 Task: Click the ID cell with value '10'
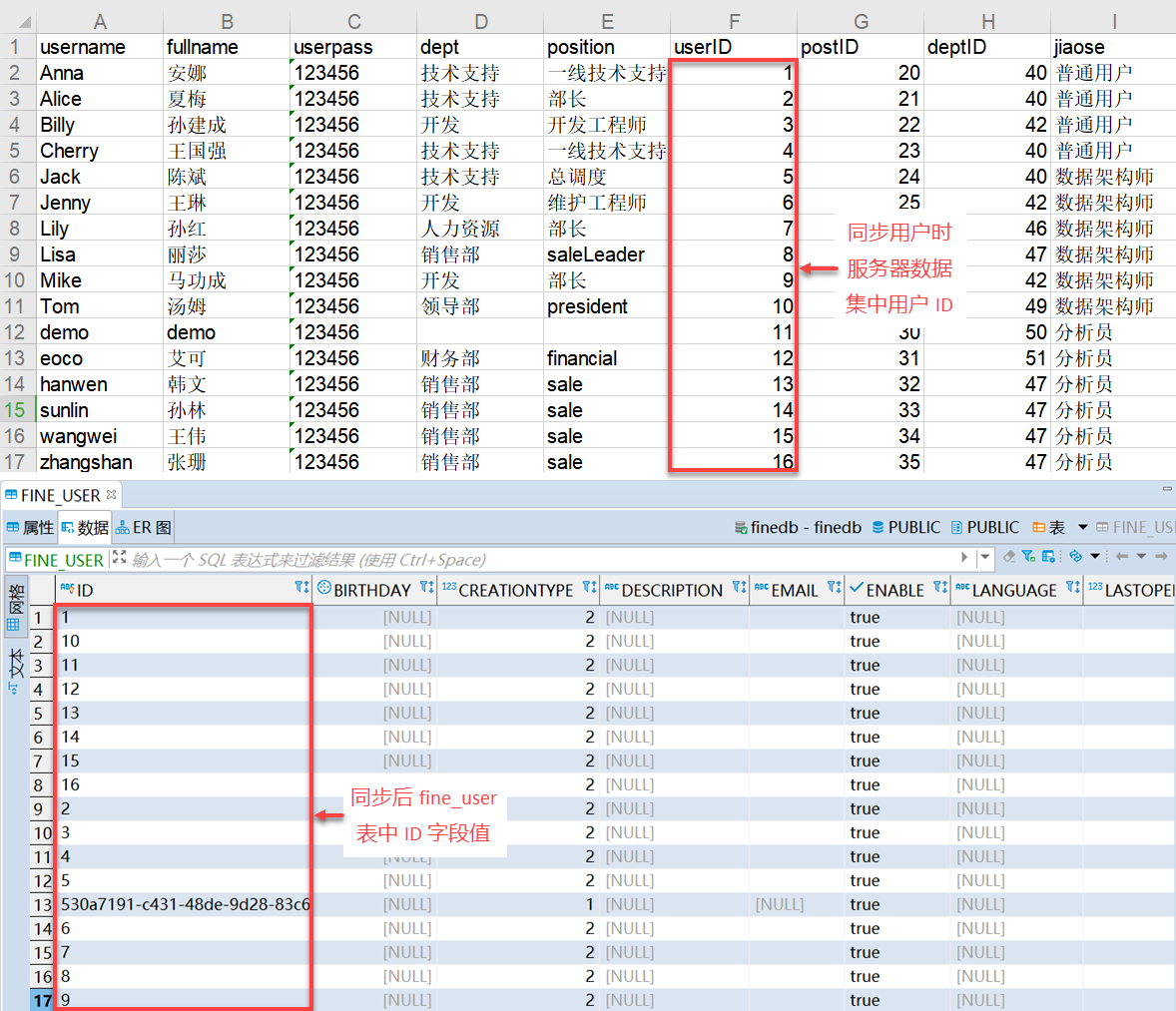(185, 642)
